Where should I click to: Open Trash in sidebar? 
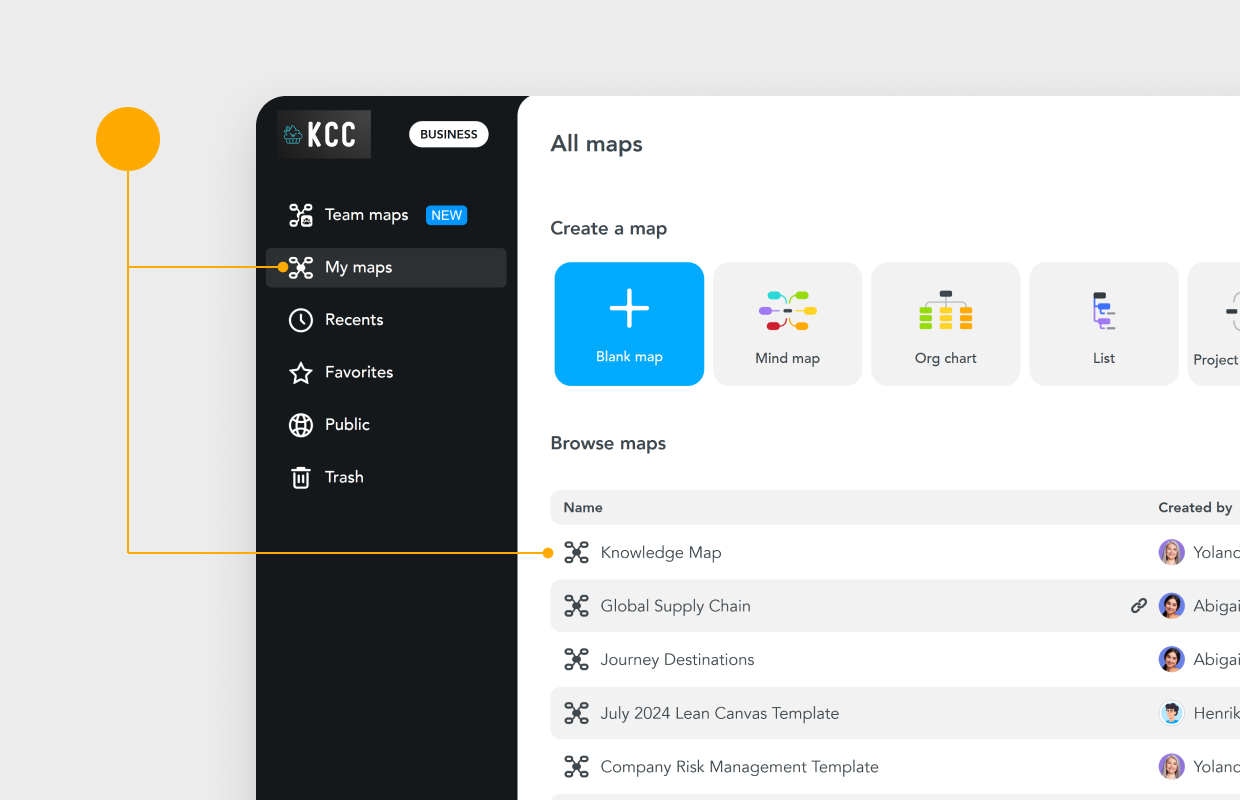click(x=386, y=477)
